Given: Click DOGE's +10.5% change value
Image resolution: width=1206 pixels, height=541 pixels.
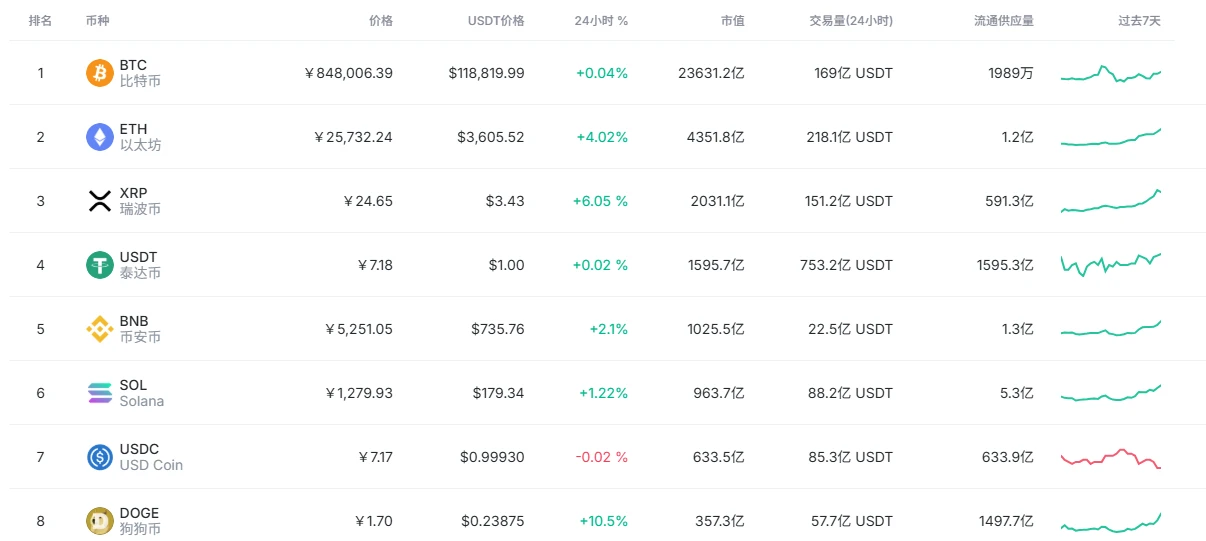Looking at the screenshot, I should 603,521.
